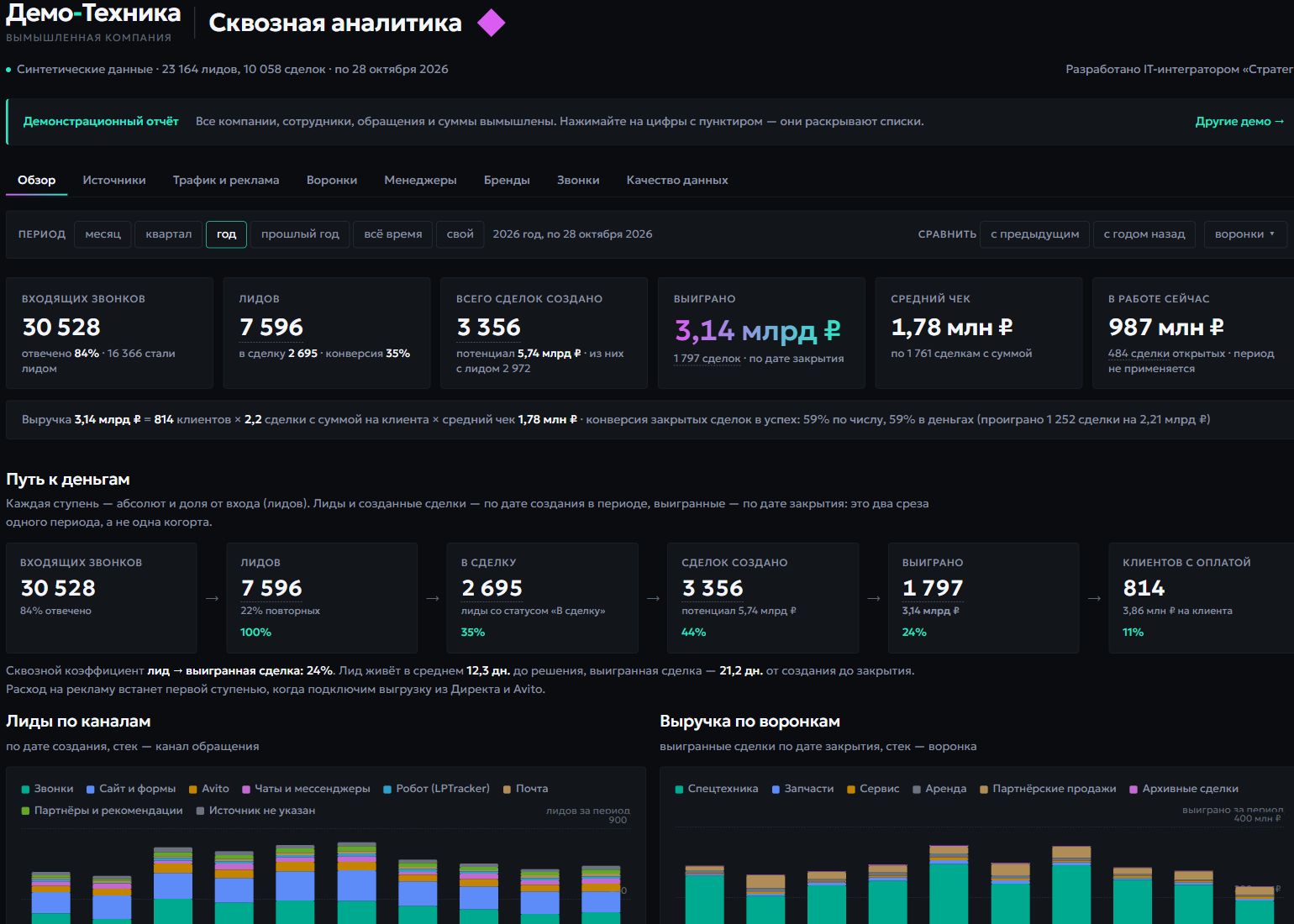
Task: Click 1 797 in the Выиграно funnel step
Action: pos(933,588)
